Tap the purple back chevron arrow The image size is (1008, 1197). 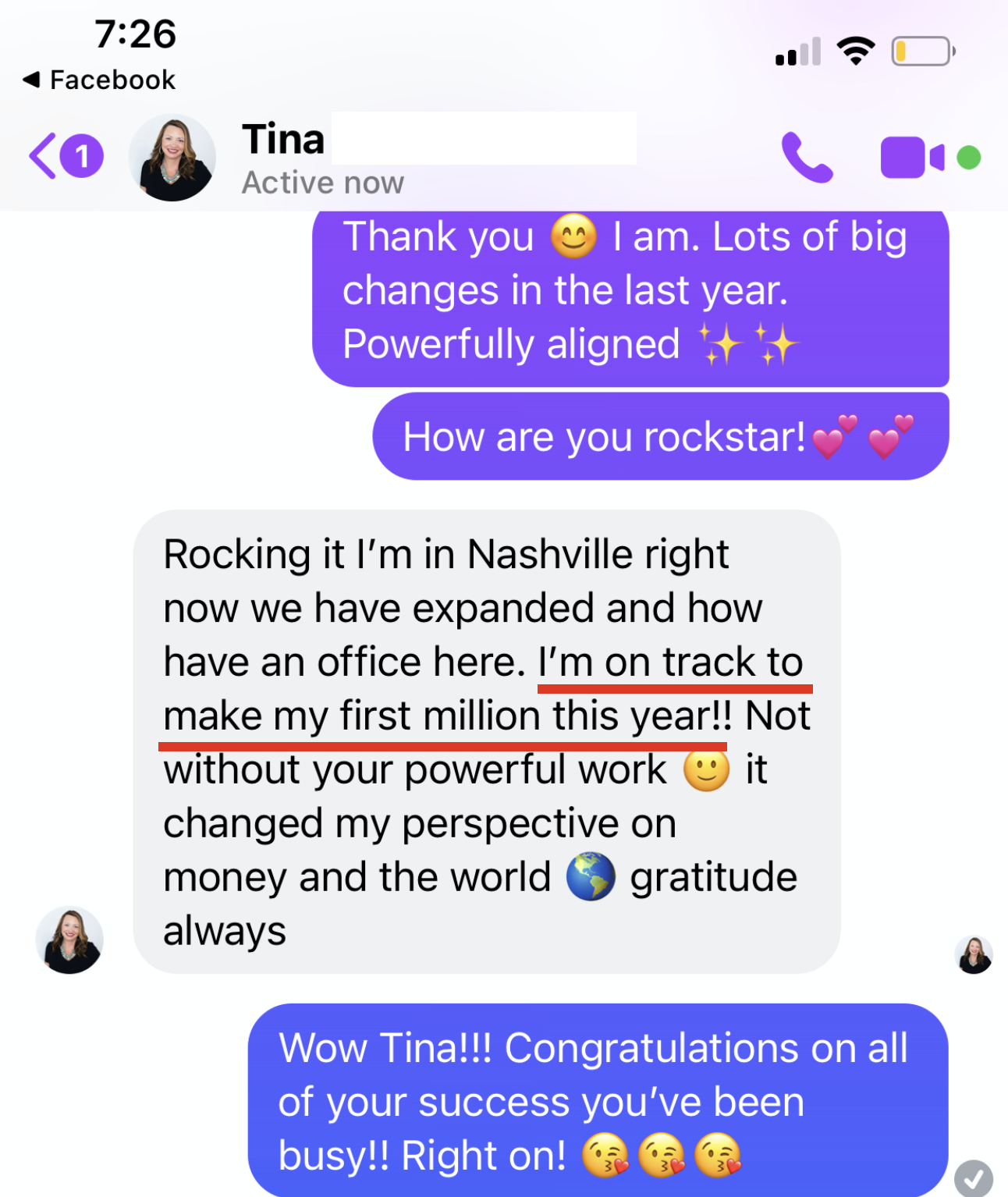pyautogui.click(x=43, y=156)
